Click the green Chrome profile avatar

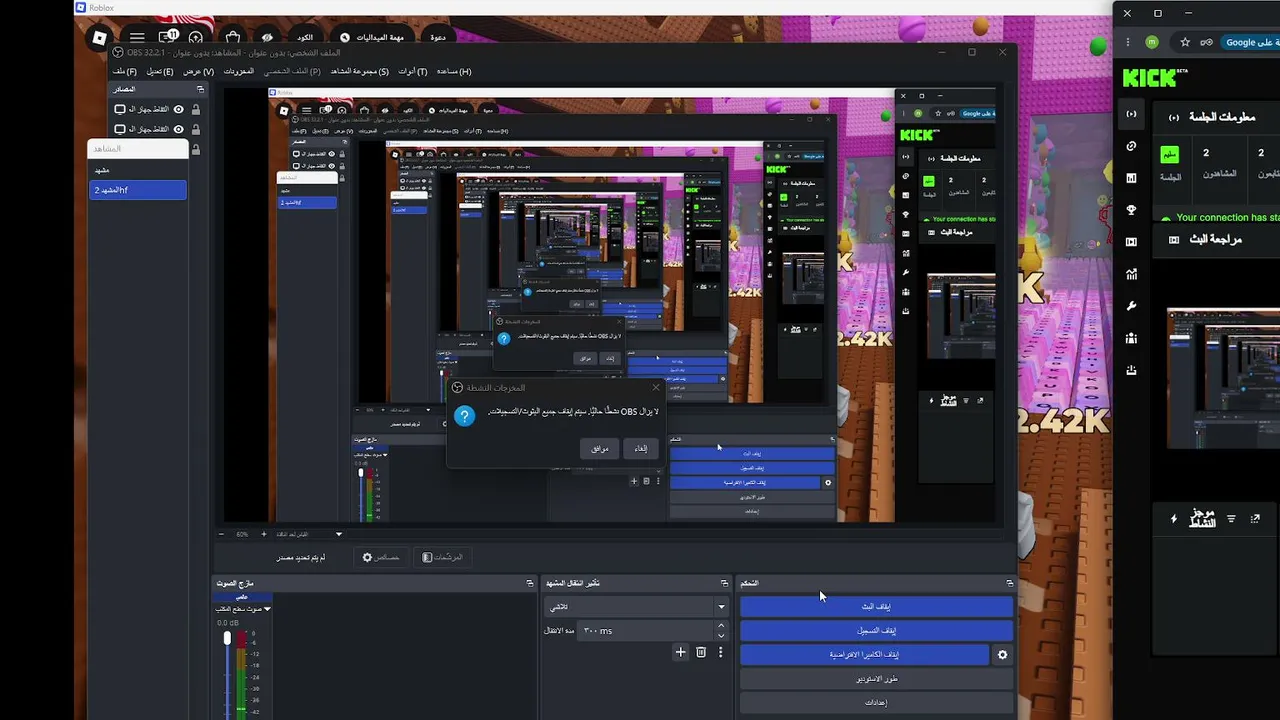coord(1152,42)
